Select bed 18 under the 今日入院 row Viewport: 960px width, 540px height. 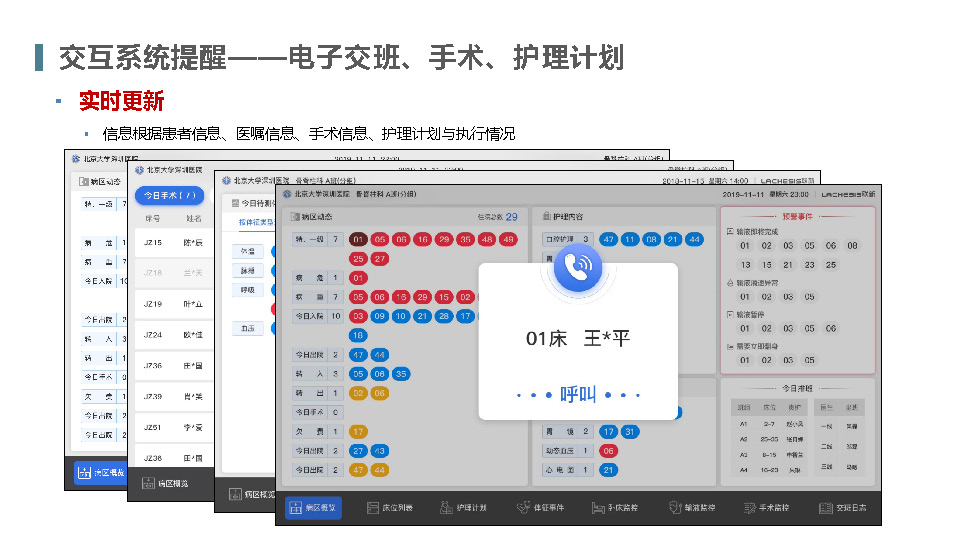(x=358, y=336)
